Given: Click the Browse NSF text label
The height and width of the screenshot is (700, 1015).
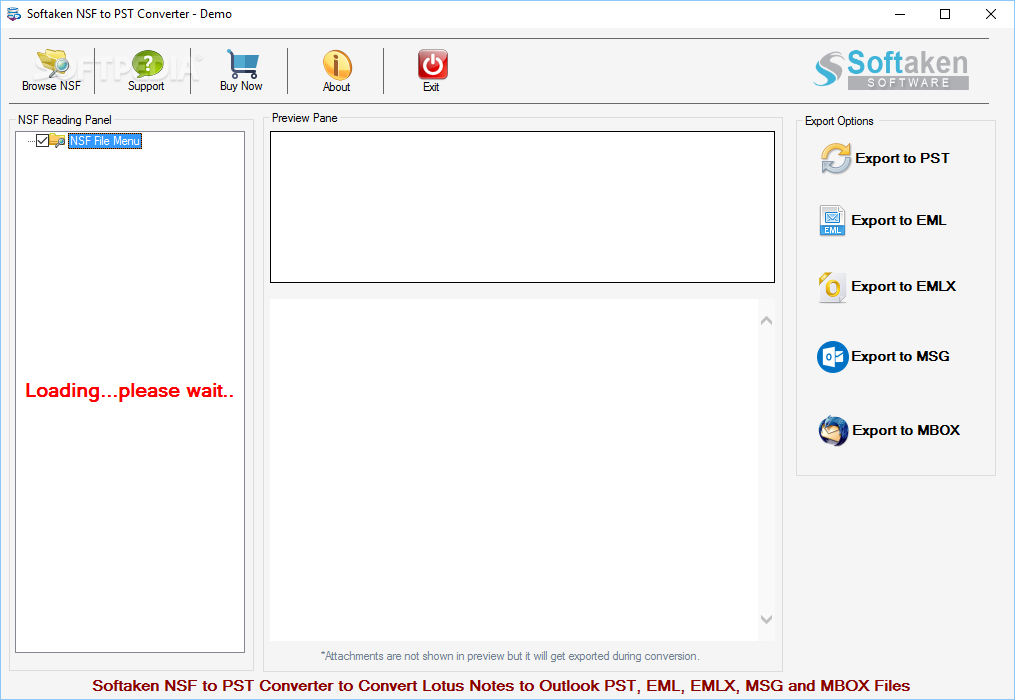Looking at the screenshot, I should tap(51, 86).
